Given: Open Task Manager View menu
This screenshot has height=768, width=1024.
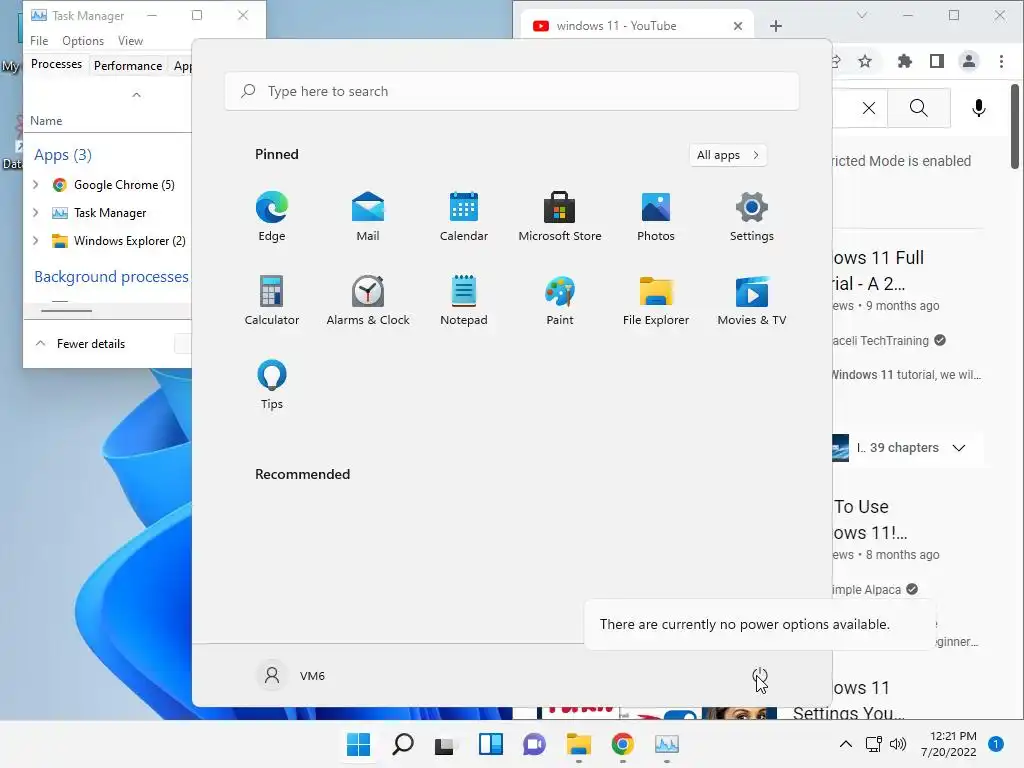Looking at the screenshot, I should tap(131, 40).
